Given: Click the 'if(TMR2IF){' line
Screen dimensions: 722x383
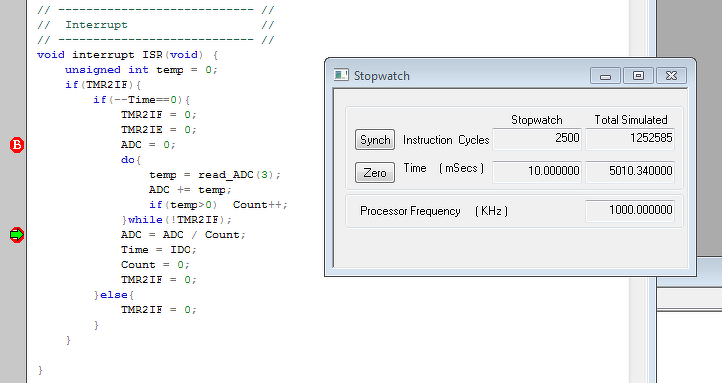Looking at the screenshot, I should pos(103,85).
